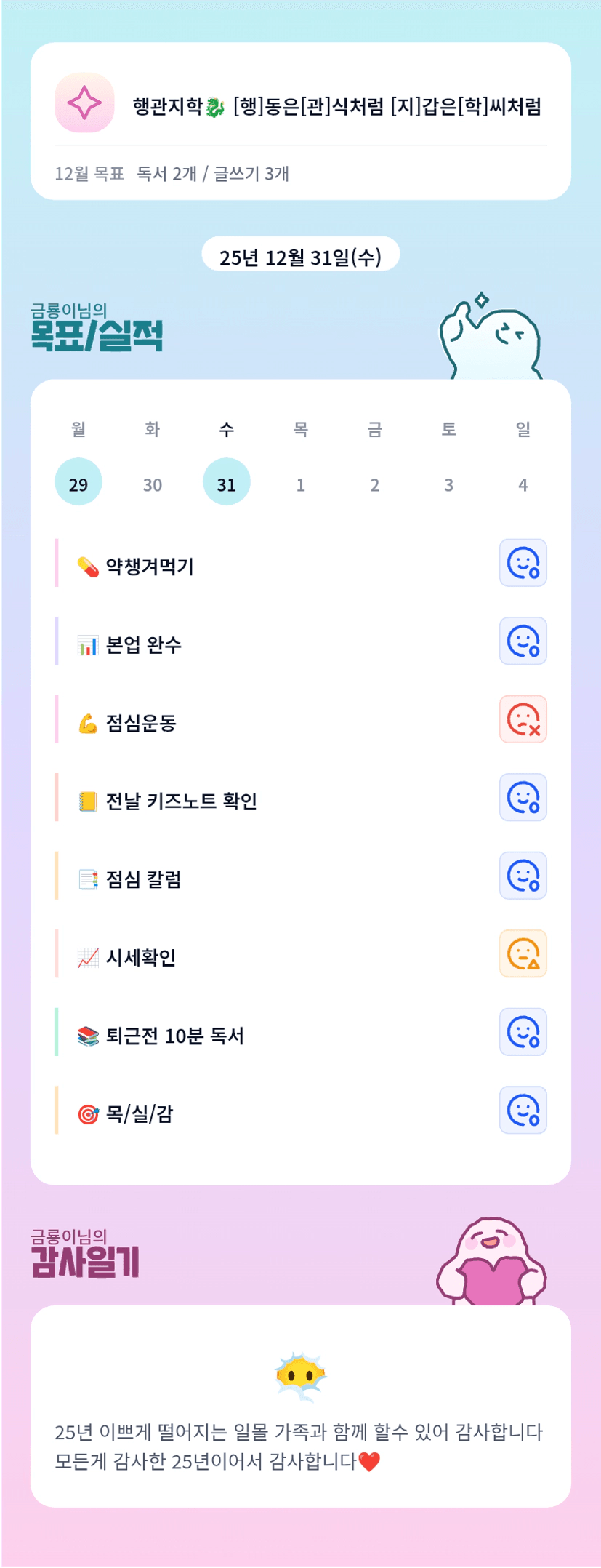Click the status icon for 퇴근전 10분 독서

tap(523, 1032)
